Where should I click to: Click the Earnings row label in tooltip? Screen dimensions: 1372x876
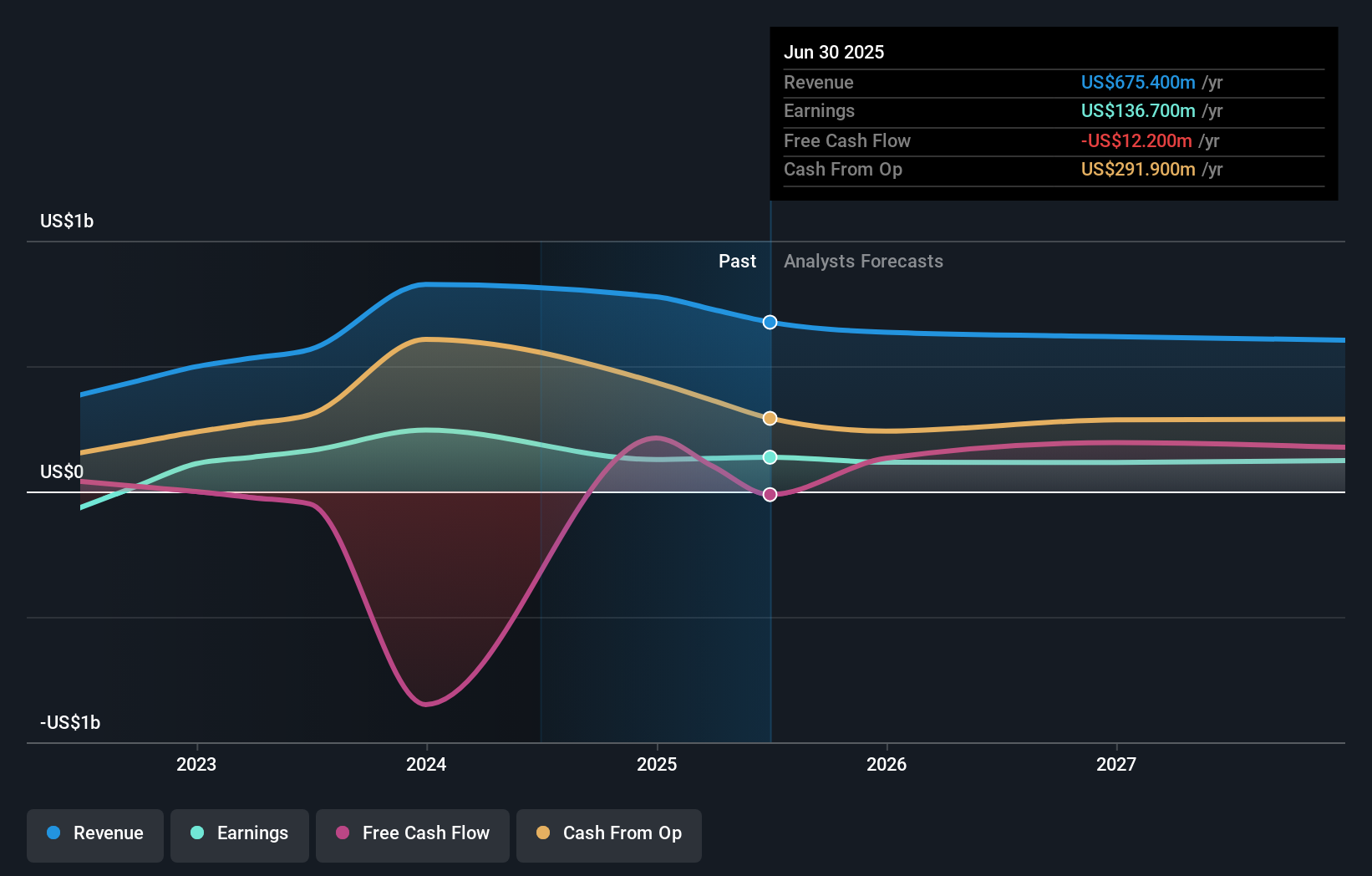click(x=819, y=110)
